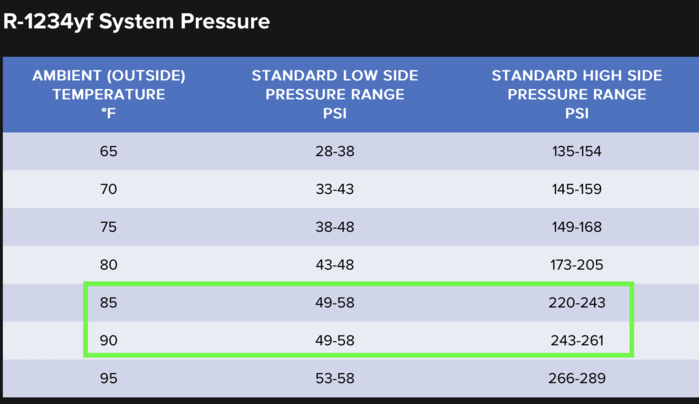Click the 135-154 high side value
The width and height of the screenshot is (699, 404).
pyautogui.click(x=577, y=151)
